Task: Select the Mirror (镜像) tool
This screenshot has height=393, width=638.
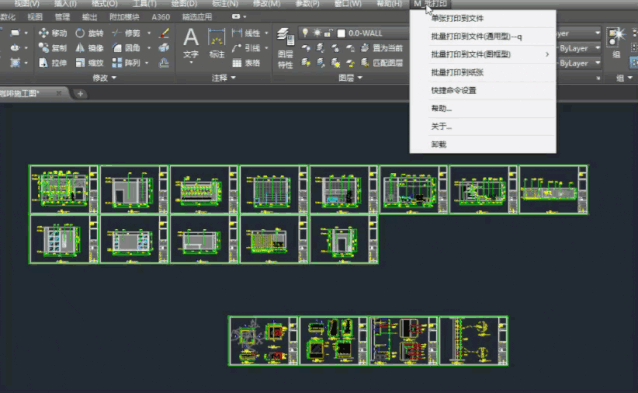Action: click(x=89, y=48)
